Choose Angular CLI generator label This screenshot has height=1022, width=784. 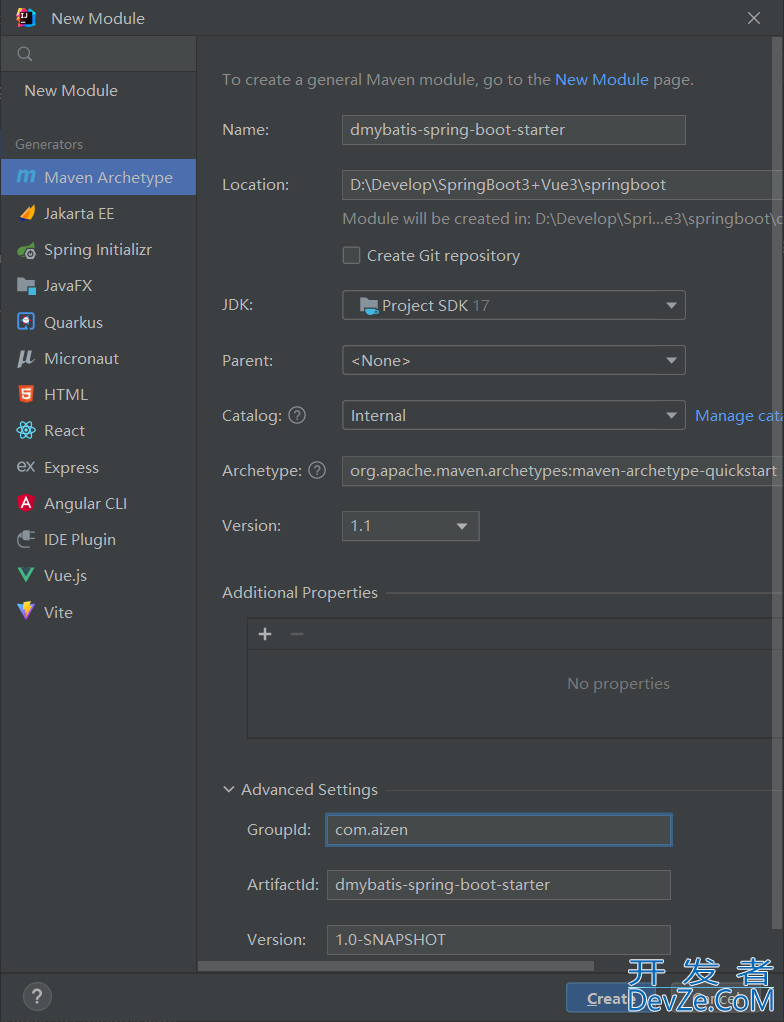point(85,504)
